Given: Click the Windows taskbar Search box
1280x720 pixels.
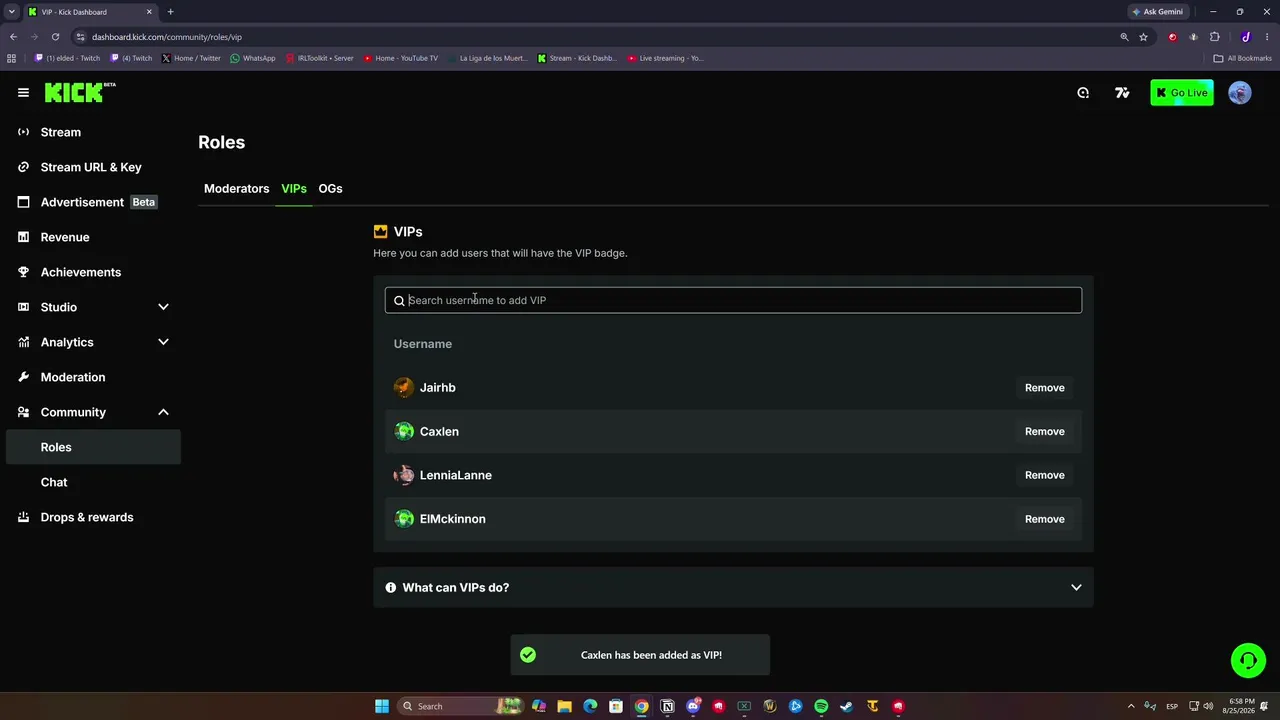Looking at the screenshot, I should (x=460, y=706).
